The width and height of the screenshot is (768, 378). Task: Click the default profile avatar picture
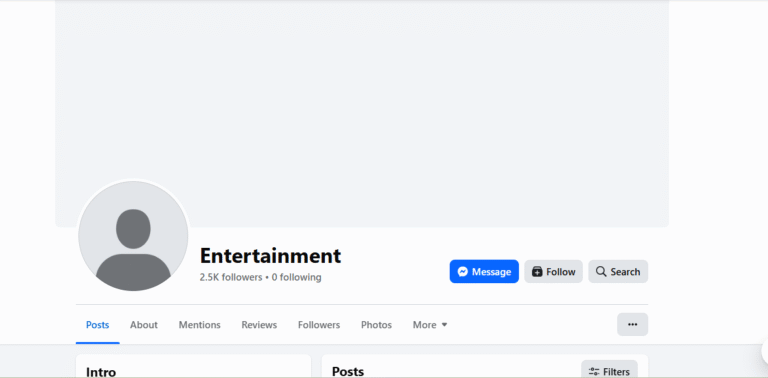pyautogui.click(x=133, y=236)
